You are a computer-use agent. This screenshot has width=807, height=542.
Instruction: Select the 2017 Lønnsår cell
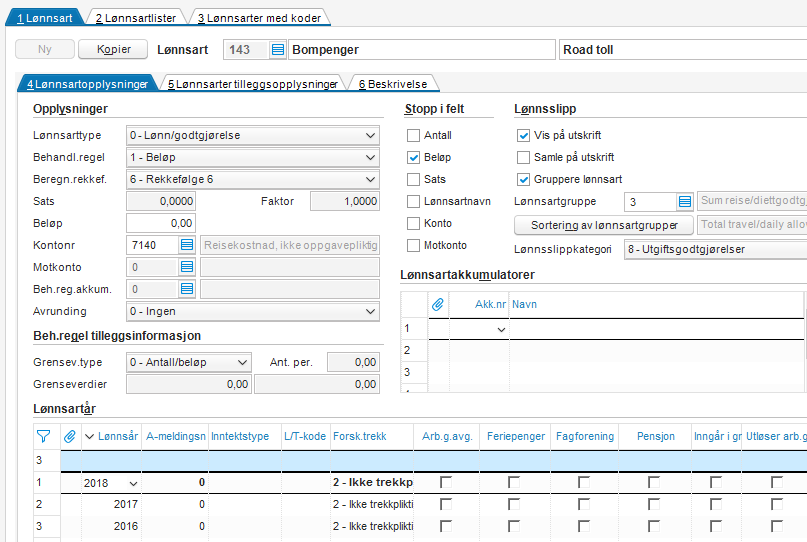click(x=111, y=504)
